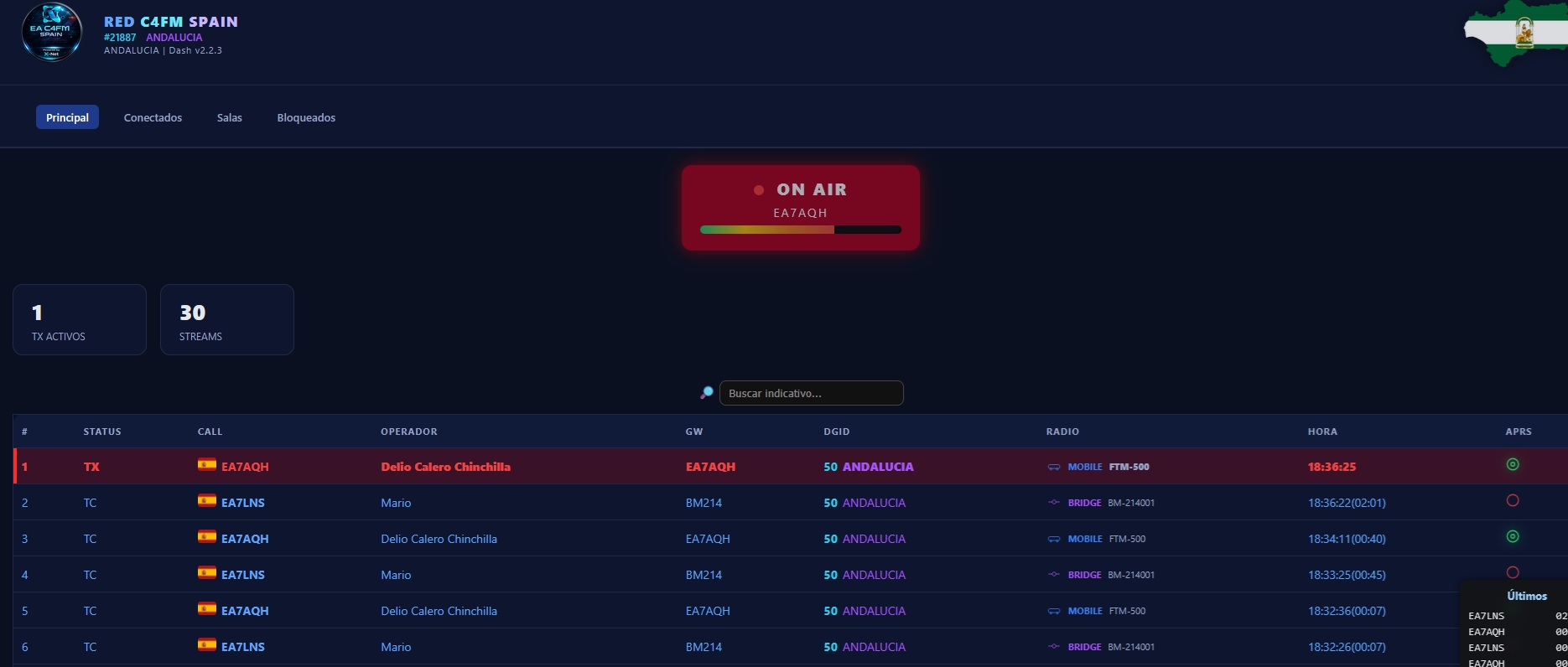Click the Spain flag beside EA7LNS in row 2

coord(206,501)
